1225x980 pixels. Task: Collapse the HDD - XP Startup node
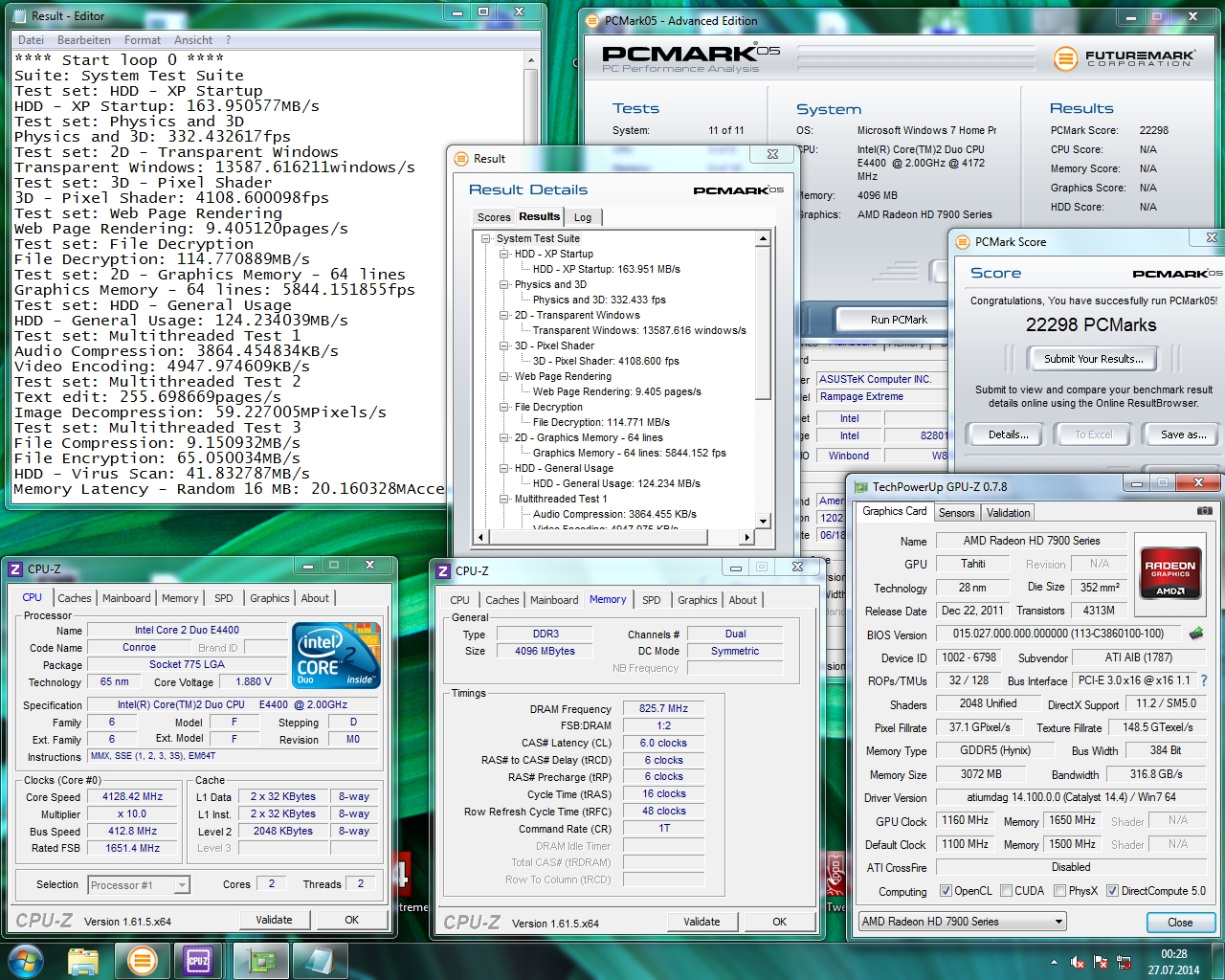[504, 254]
